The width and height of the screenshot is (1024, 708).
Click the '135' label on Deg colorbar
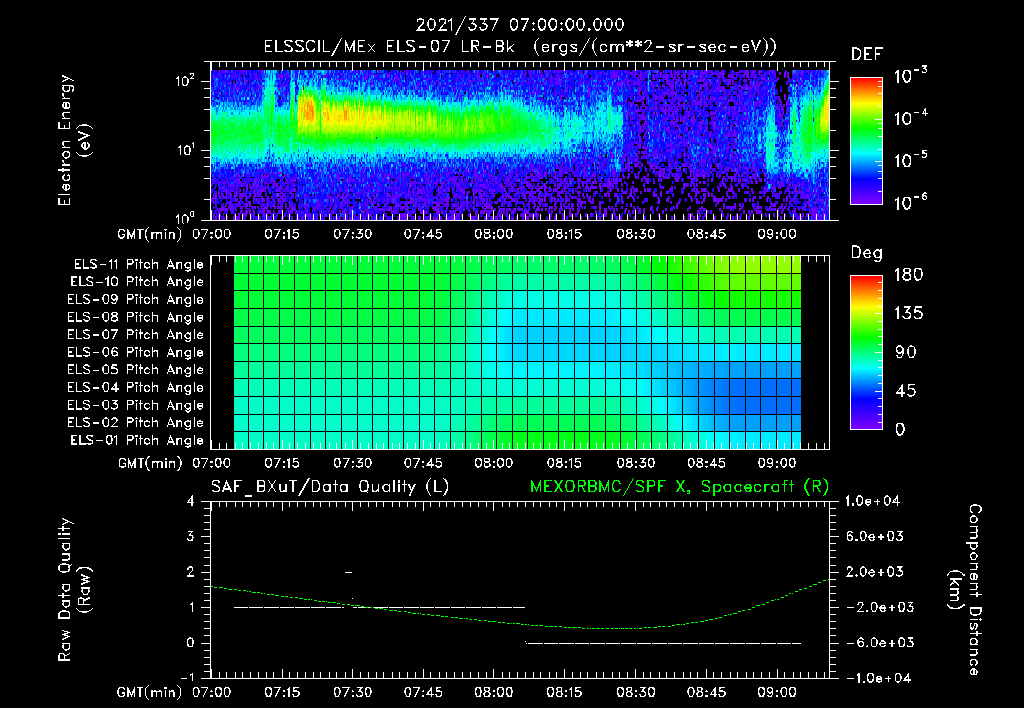[x=908, y=314]
